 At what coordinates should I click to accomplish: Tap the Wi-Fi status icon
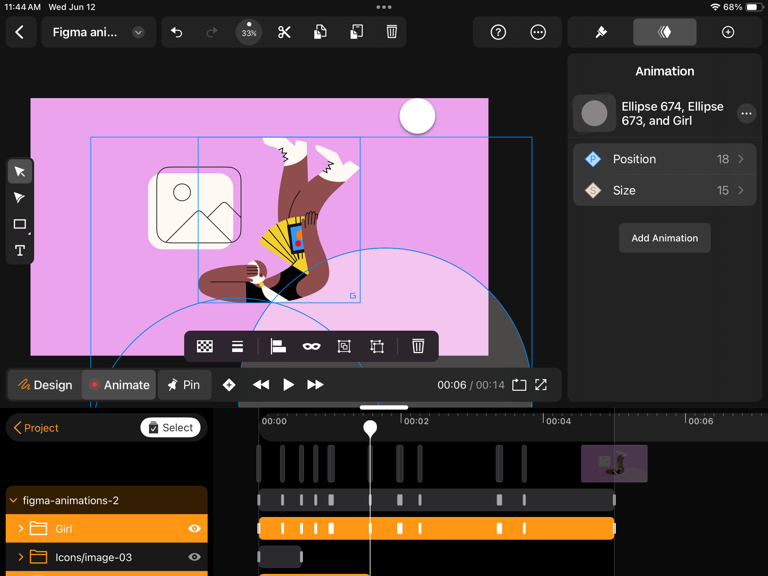715,7
